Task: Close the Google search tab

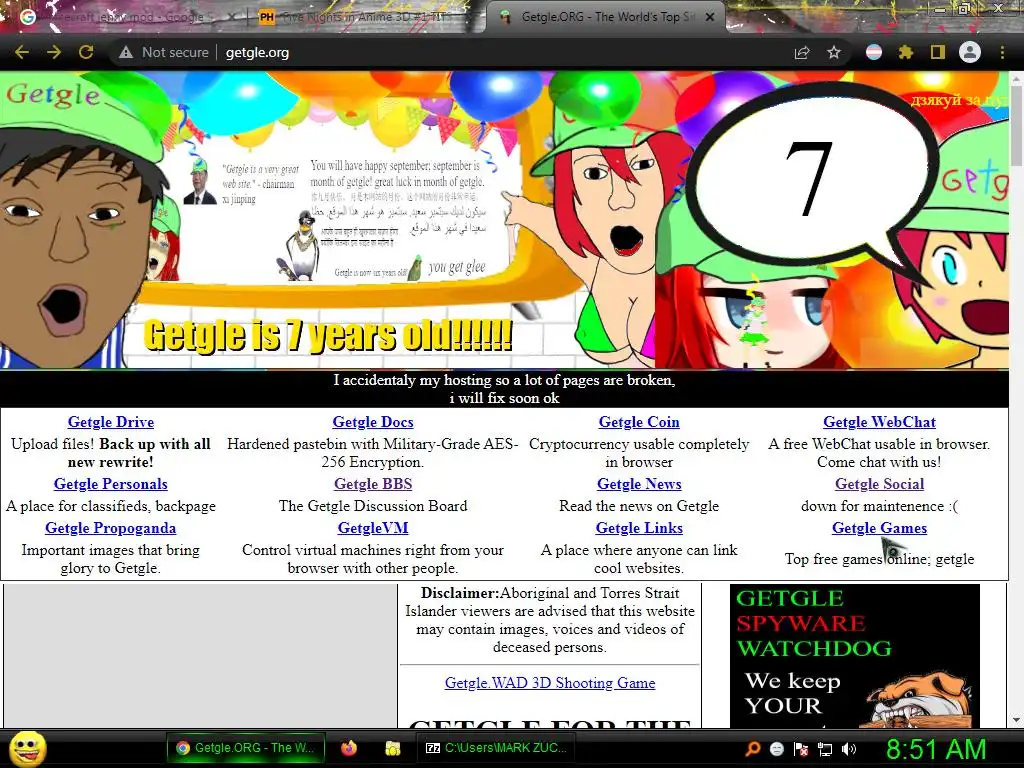Action: click(x=230, y=18)
